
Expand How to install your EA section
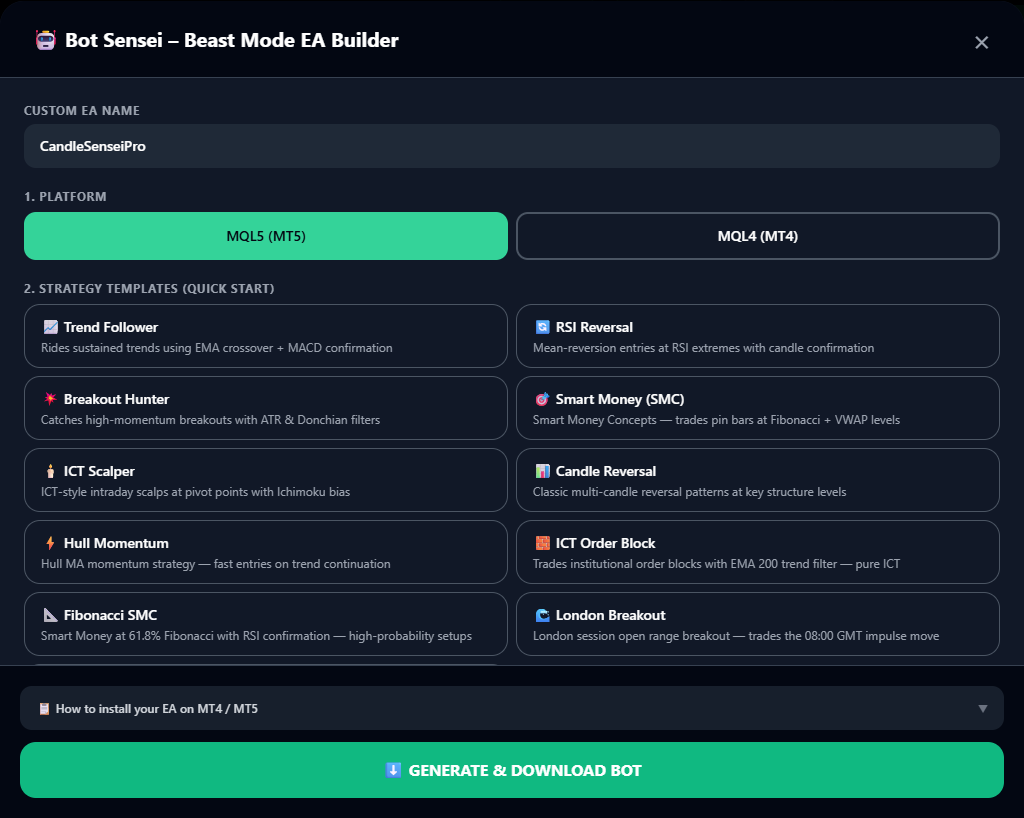(511, 708)
